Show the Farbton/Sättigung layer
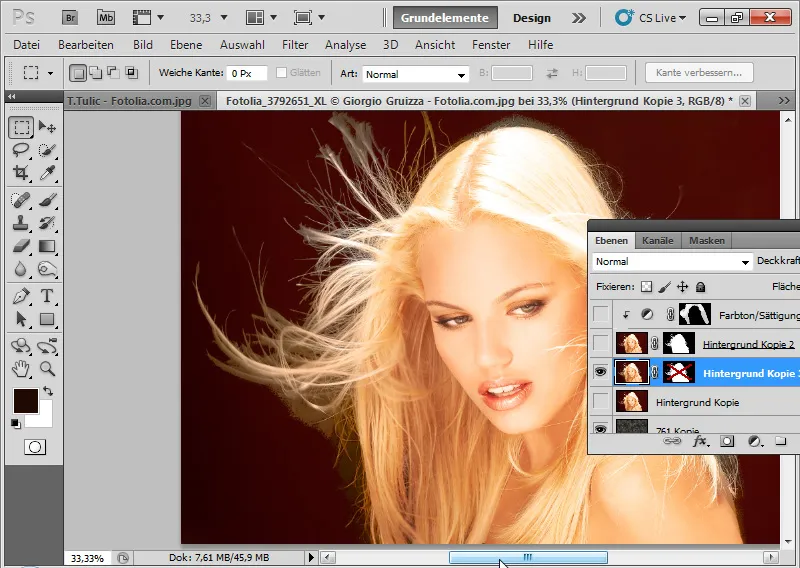The width and height of the screenshot is (800, 568). pyautogui.click(x=601, y=314)
